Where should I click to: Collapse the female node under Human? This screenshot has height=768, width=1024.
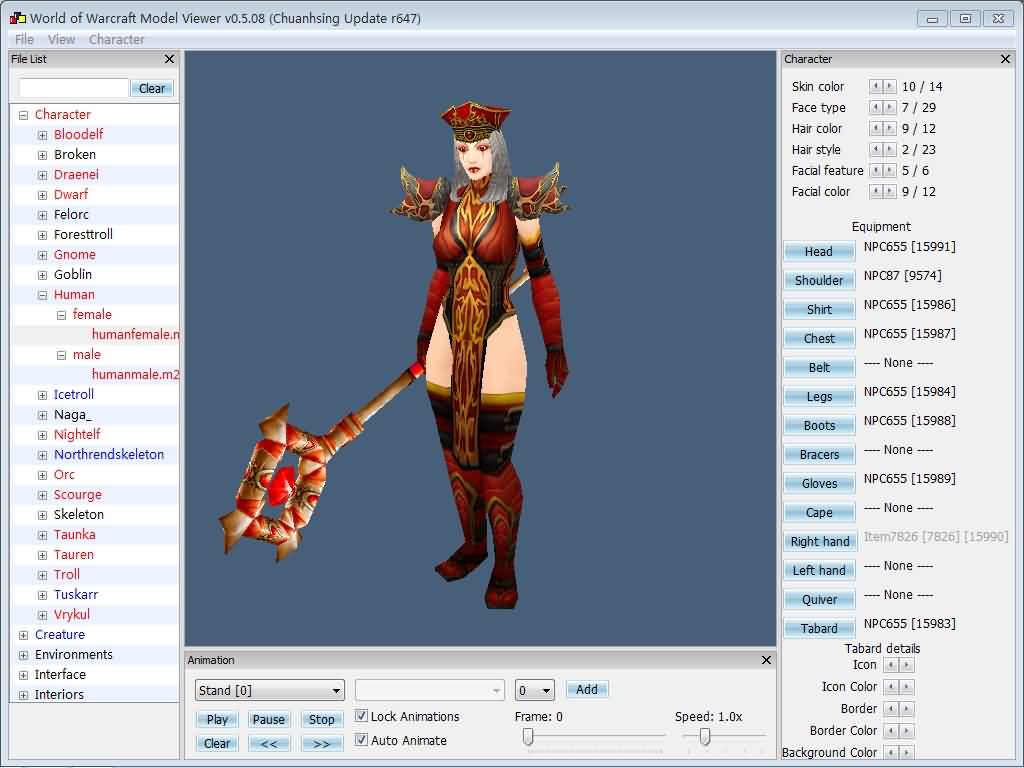(x=61, y=315)
